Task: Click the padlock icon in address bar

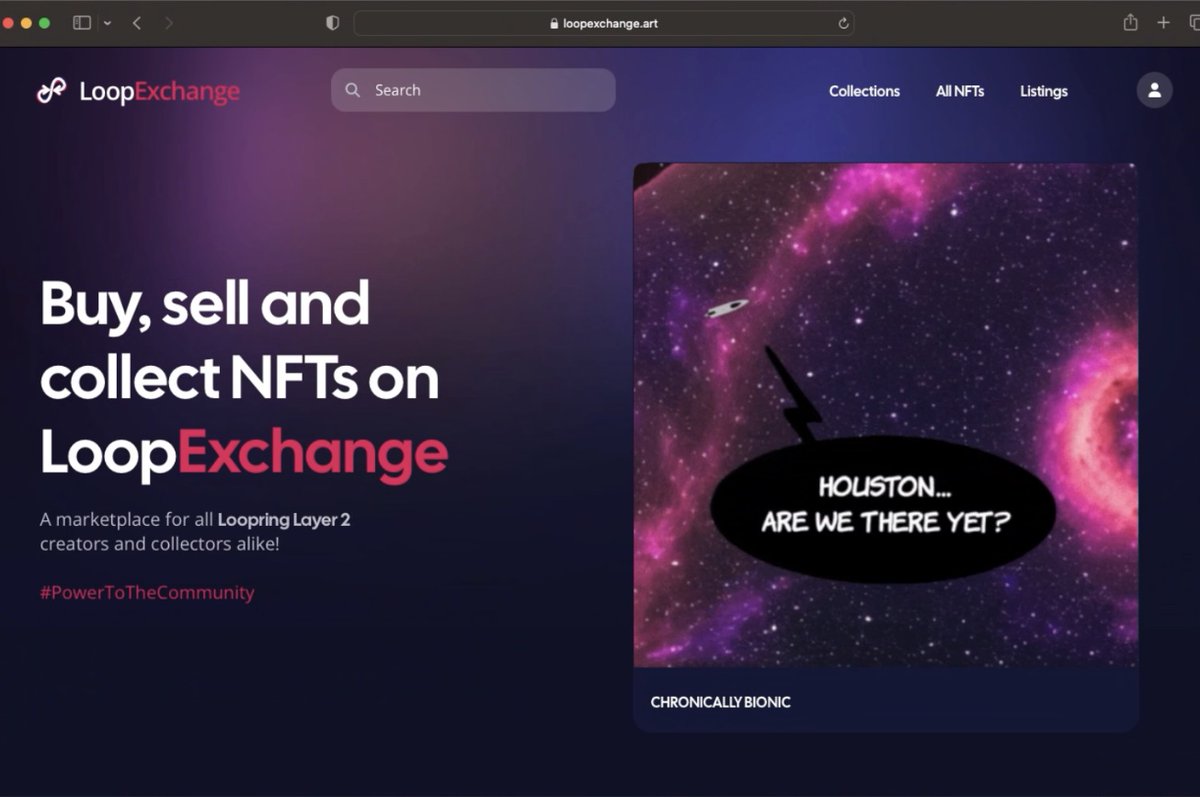Action: point(554,23)
